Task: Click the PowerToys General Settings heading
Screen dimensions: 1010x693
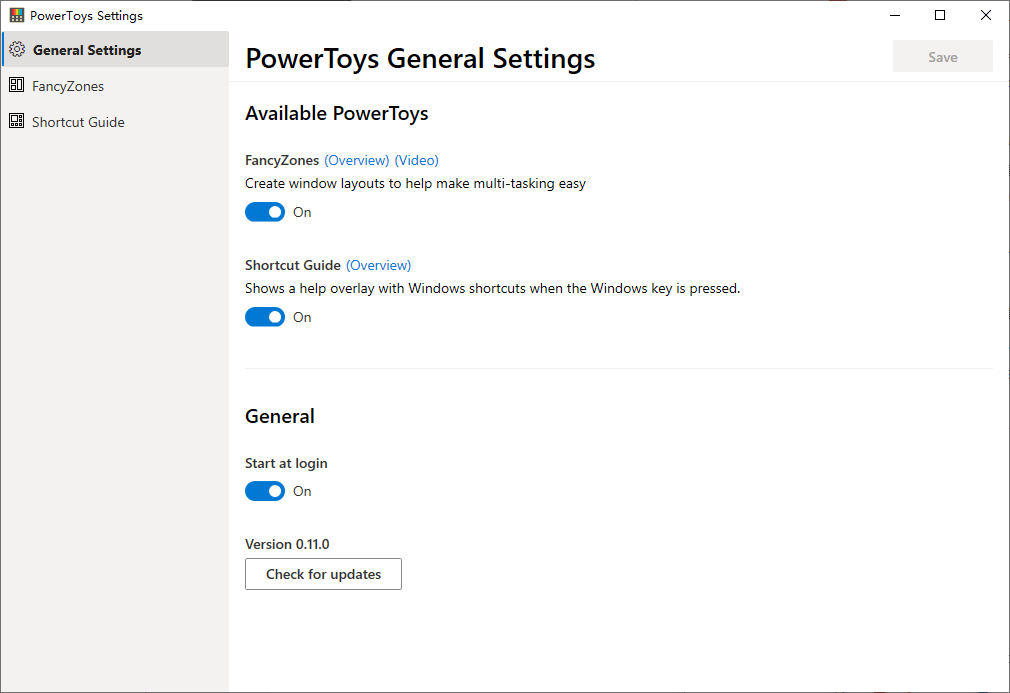Action: click(420, 58)
